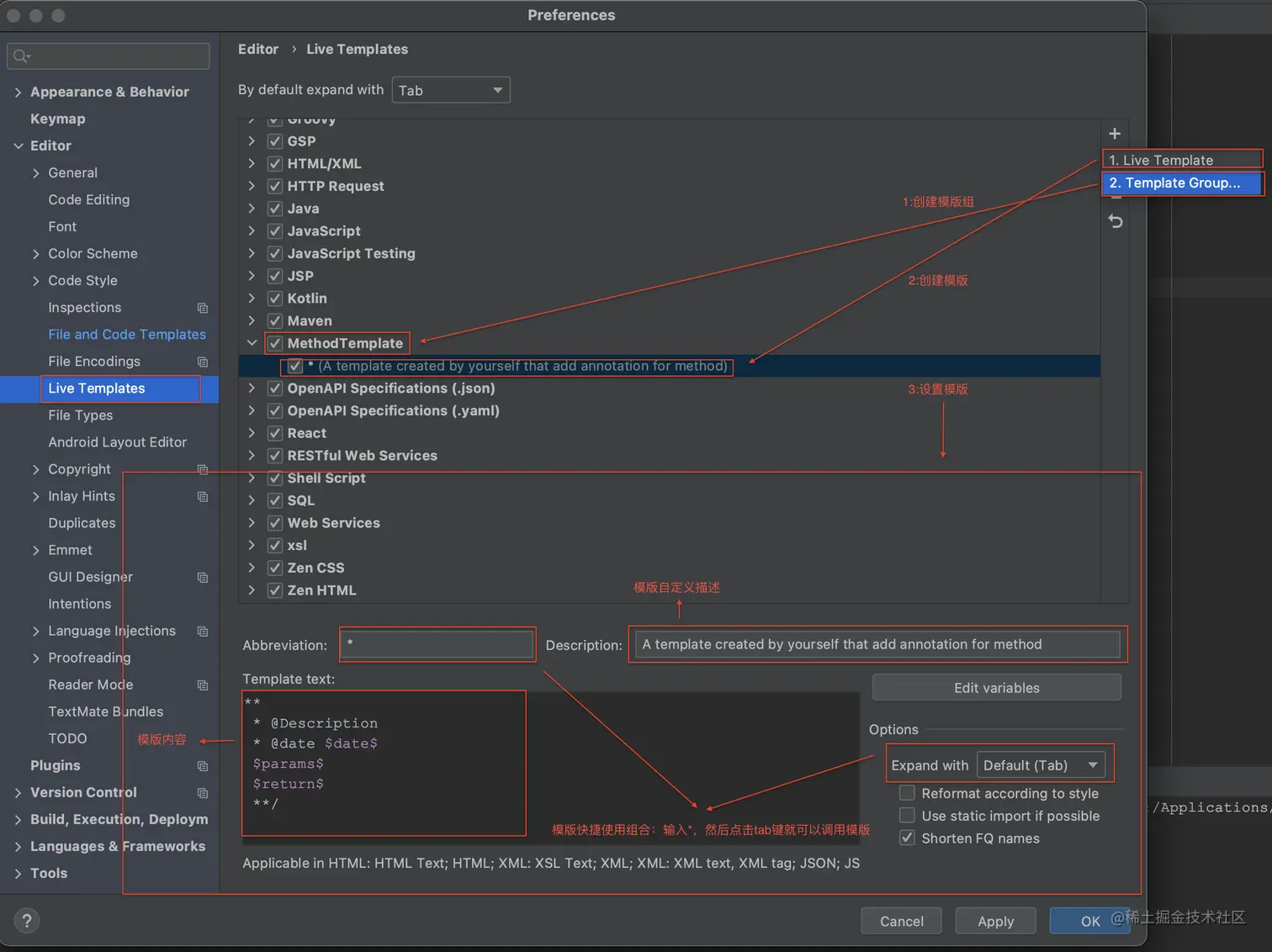Click project-level icon next to Inlay Hints
The height and width of the screenshot is (952, 1272).
(x=203, y=496)
